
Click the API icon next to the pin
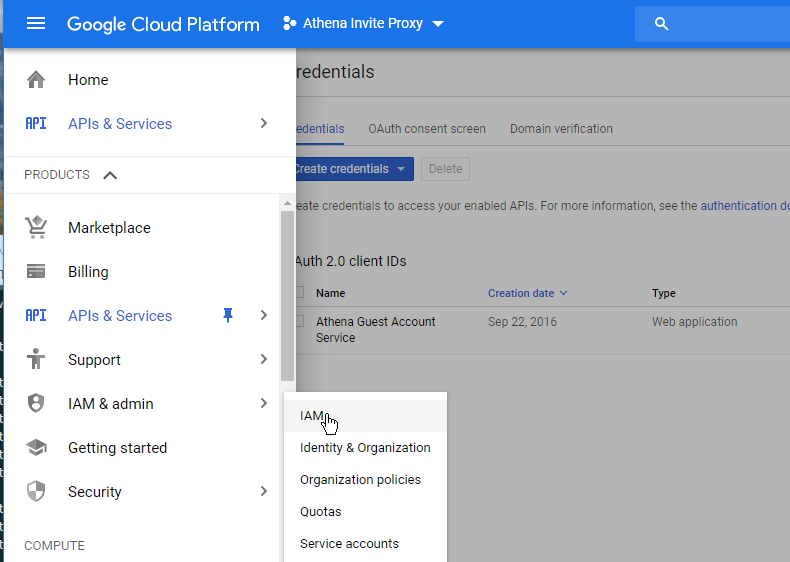coord(36,316)
